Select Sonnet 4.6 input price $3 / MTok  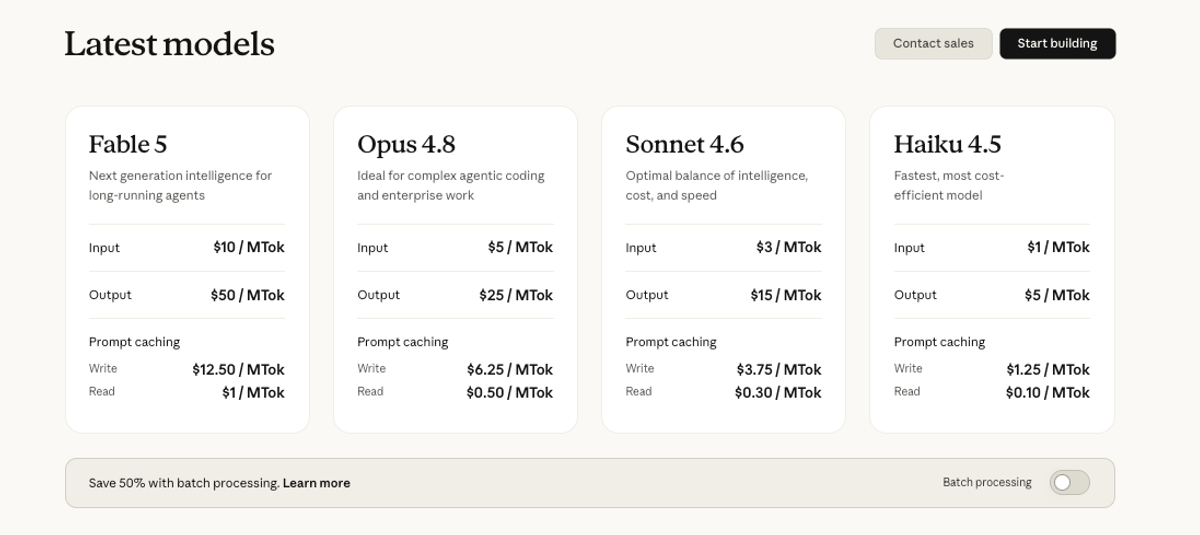[789, 247]
